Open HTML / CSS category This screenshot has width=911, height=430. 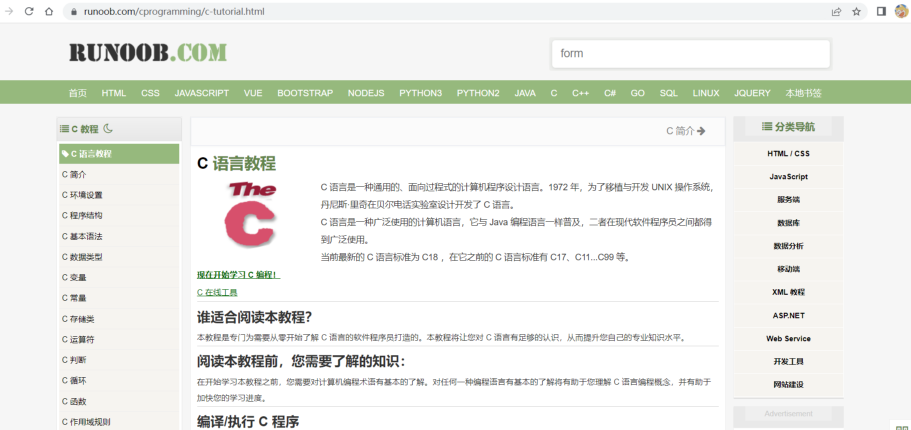(788, 153)
